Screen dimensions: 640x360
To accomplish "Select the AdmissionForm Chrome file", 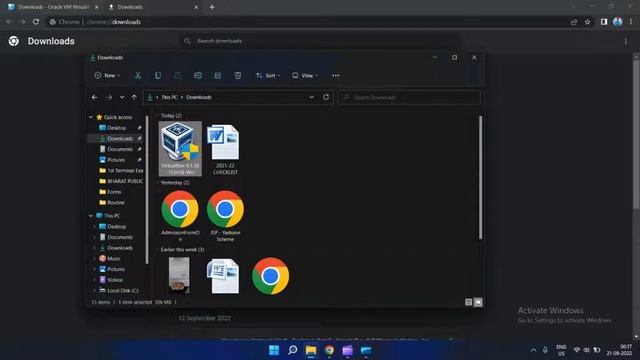I will 180,216.
